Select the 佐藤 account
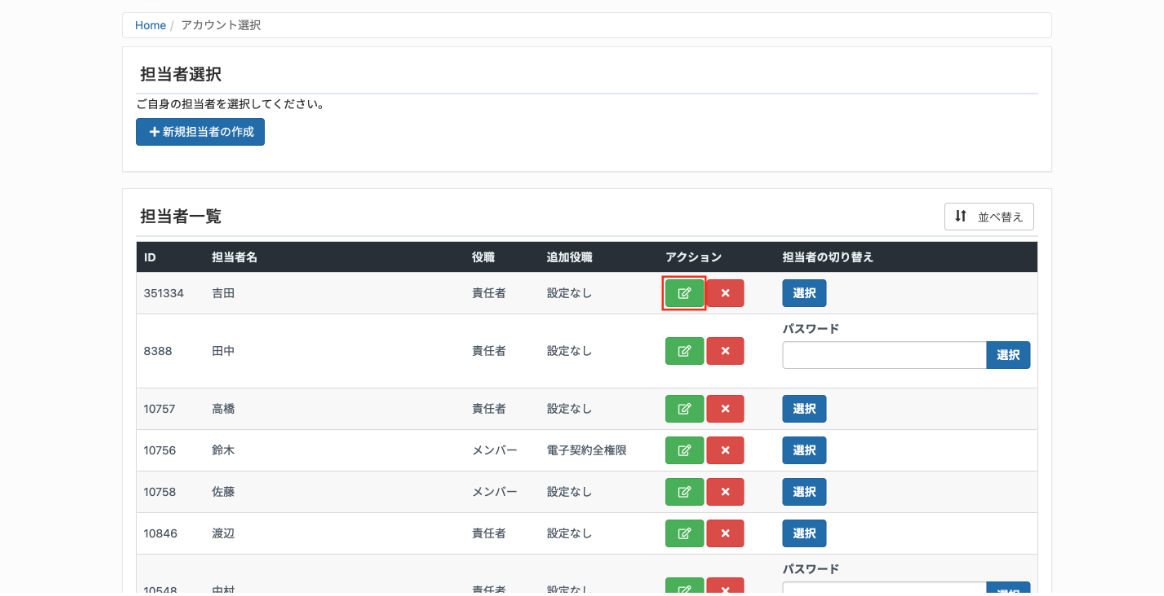Screen dimensions: 1164x596 point(804,492)
